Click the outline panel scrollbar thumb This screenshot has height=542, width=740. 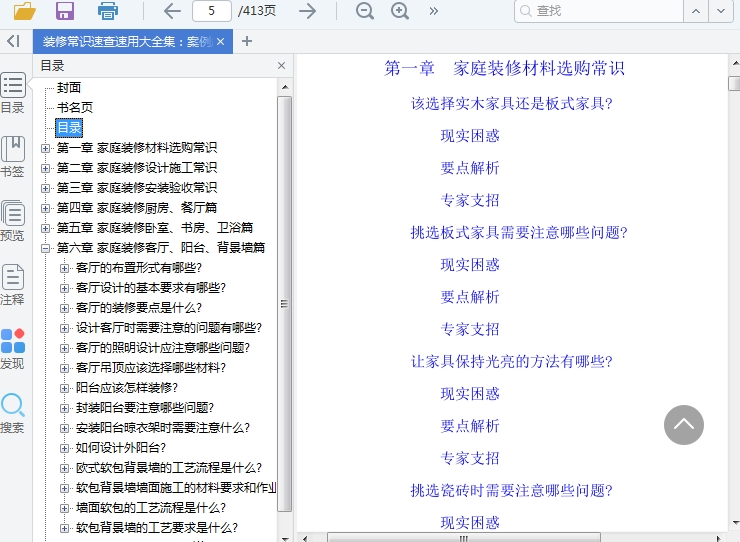[x=284, y=304]
